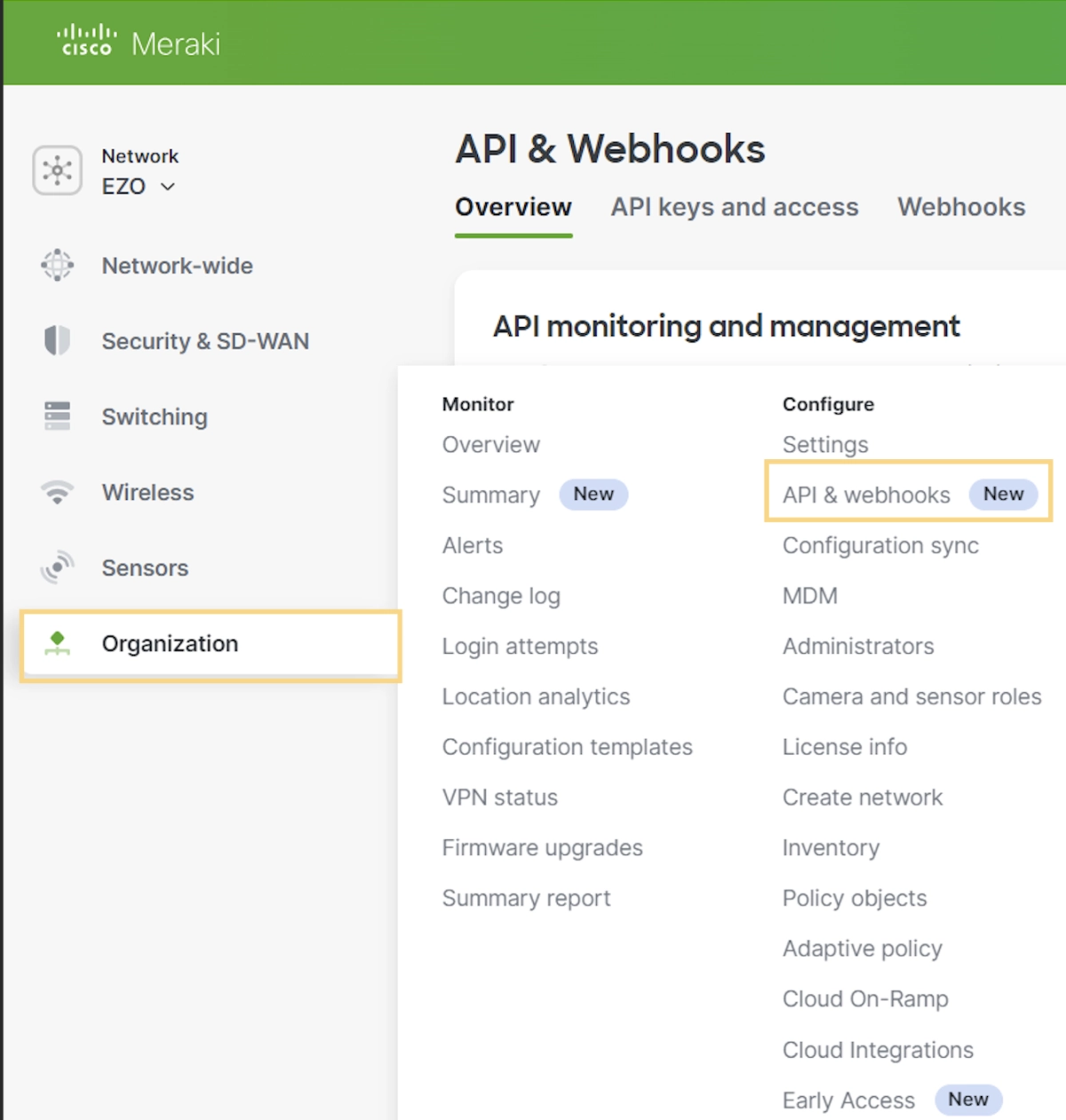
Task: Open Summary report
Action: [526, 898]
